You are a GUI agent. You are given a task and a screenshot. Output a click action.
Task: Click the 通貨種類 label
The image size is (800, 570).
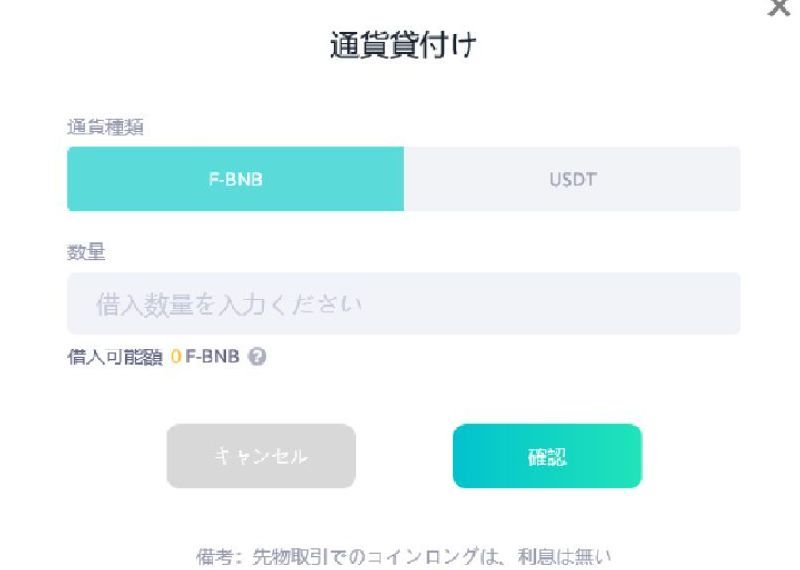(104, 127)
